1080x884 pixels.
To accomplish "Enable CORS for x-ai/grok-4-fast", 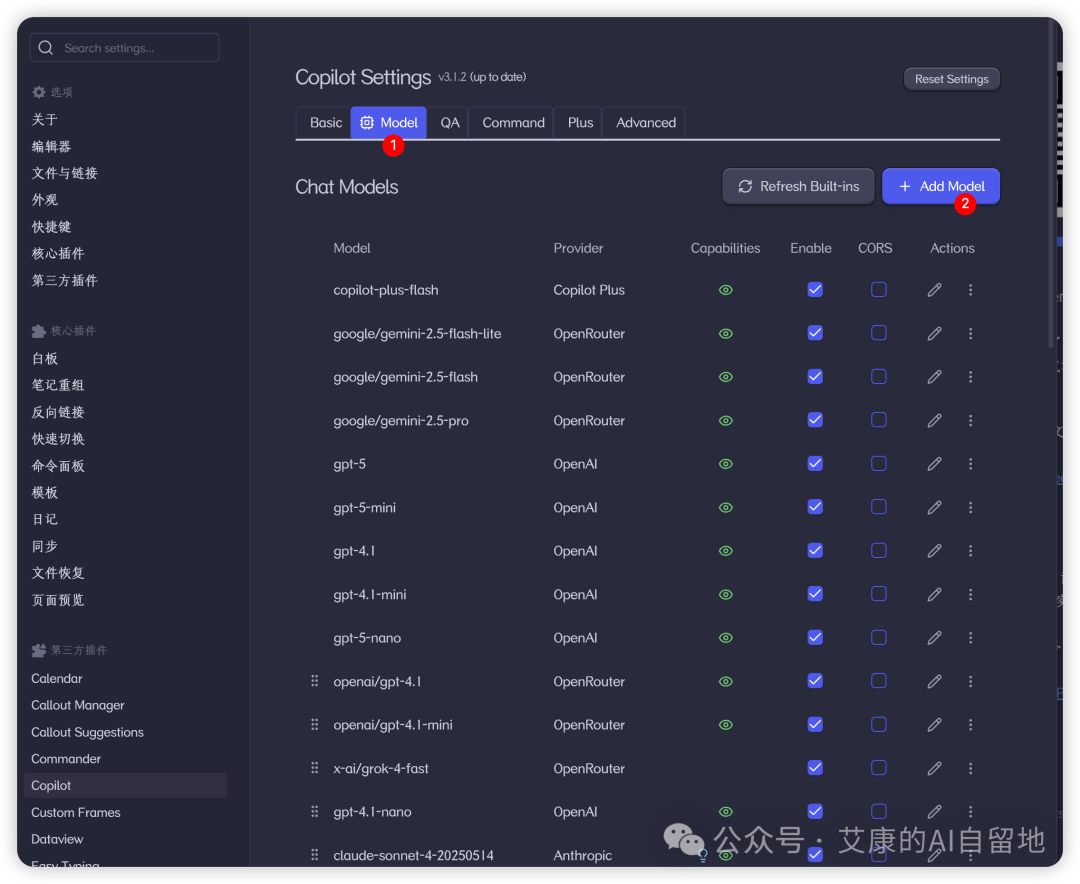I will 878,767.
